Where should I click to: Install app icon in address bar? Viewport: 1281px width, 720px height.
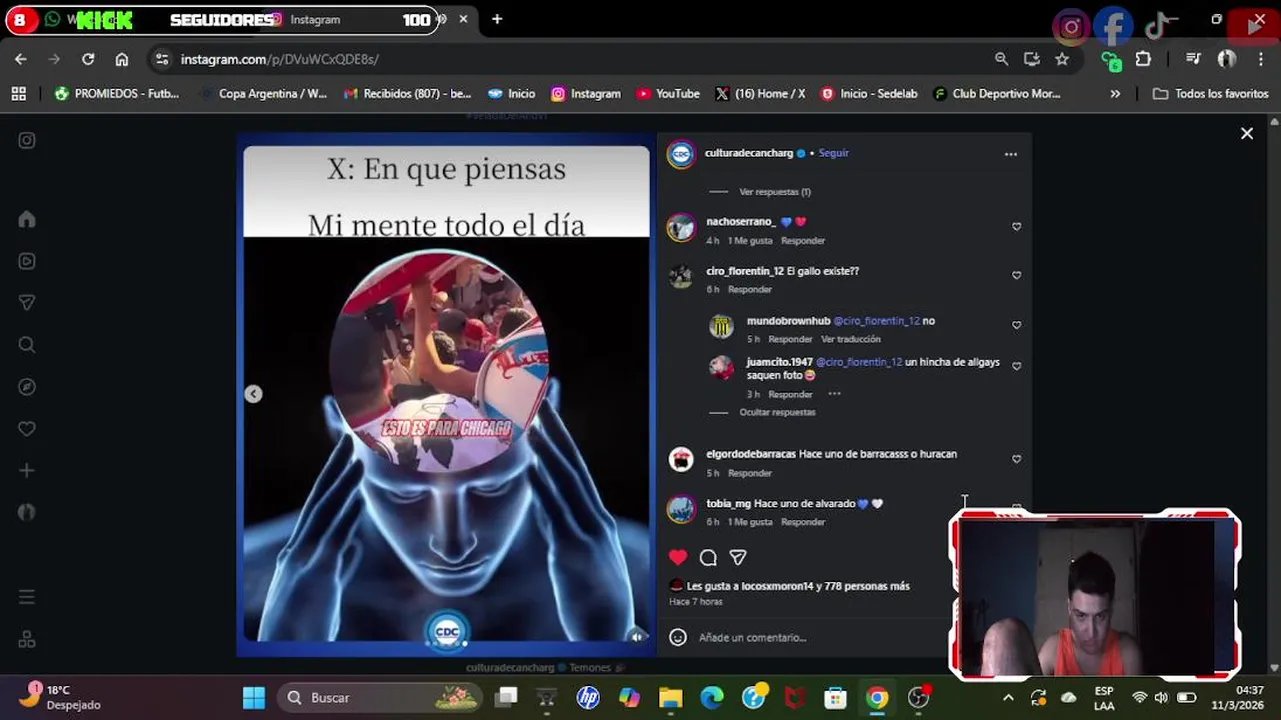pos(1032,59)
